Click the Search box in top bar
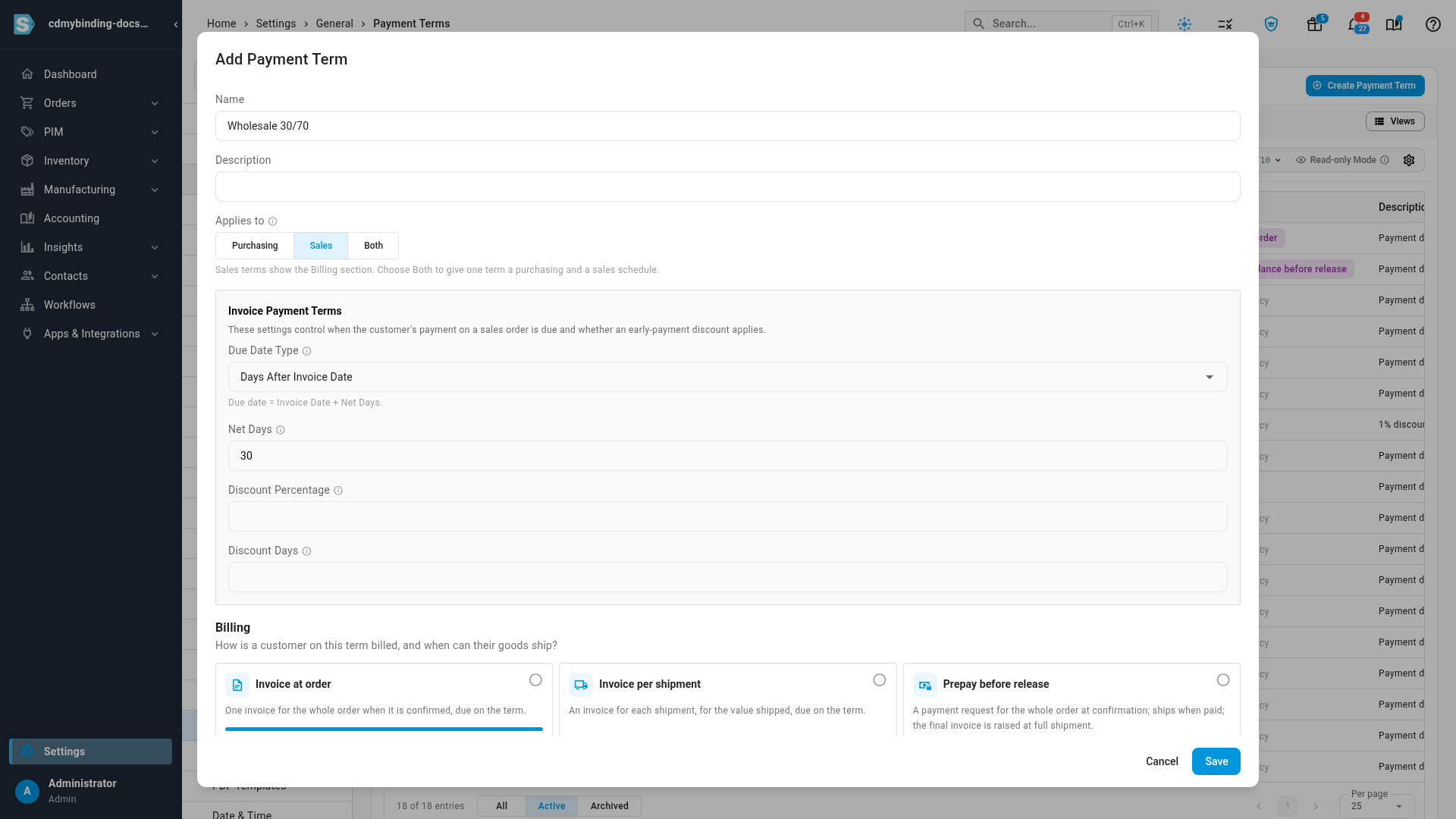 point(1062,24)
